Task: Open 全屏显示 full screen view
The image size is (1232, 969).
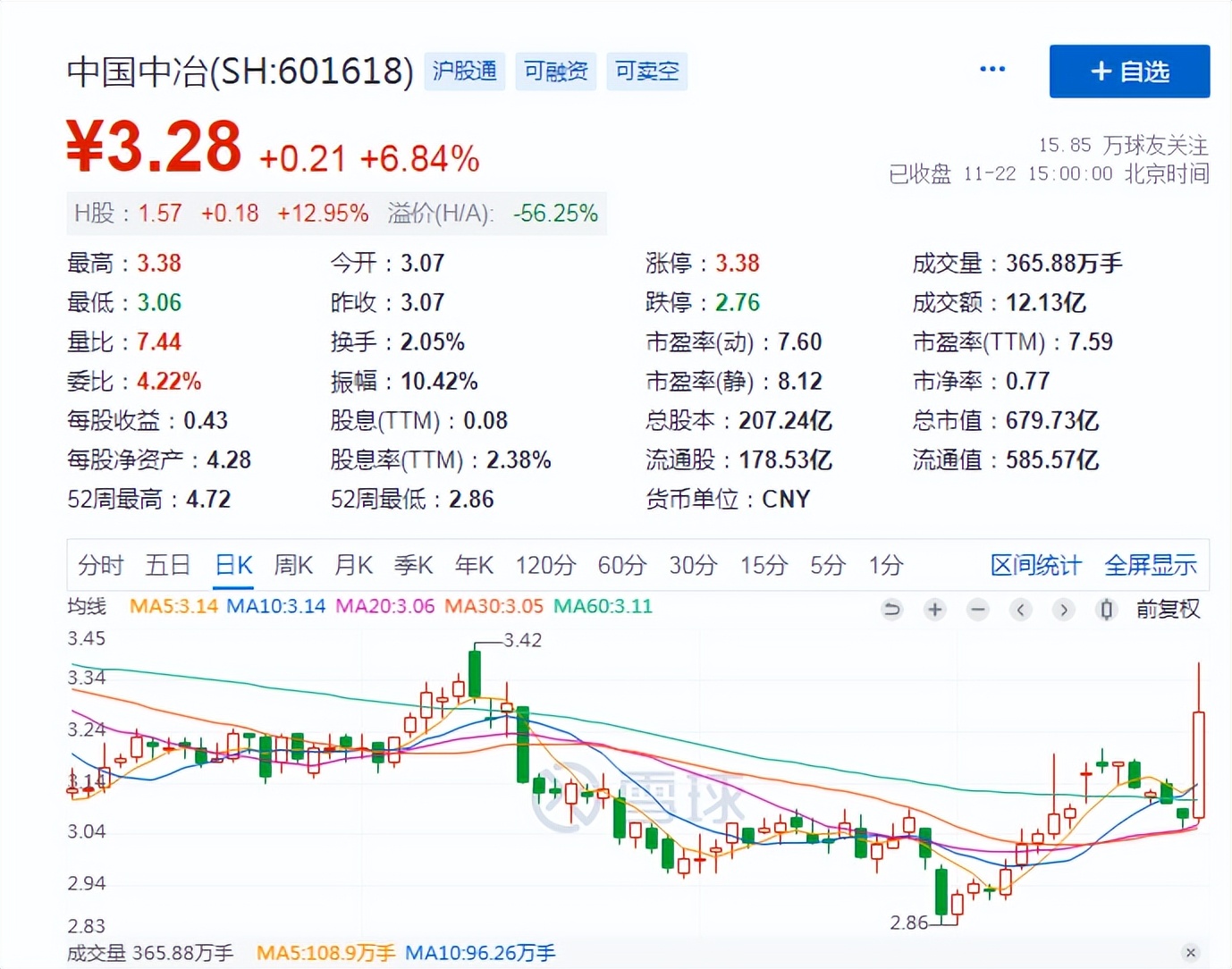Action: 1152,565
